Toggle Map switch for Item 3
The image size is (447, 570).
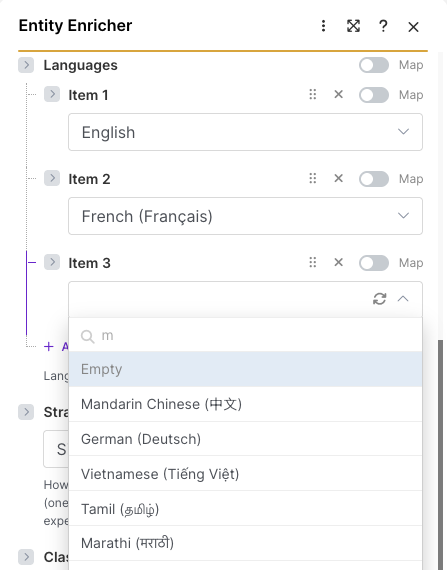pos(374,263)
